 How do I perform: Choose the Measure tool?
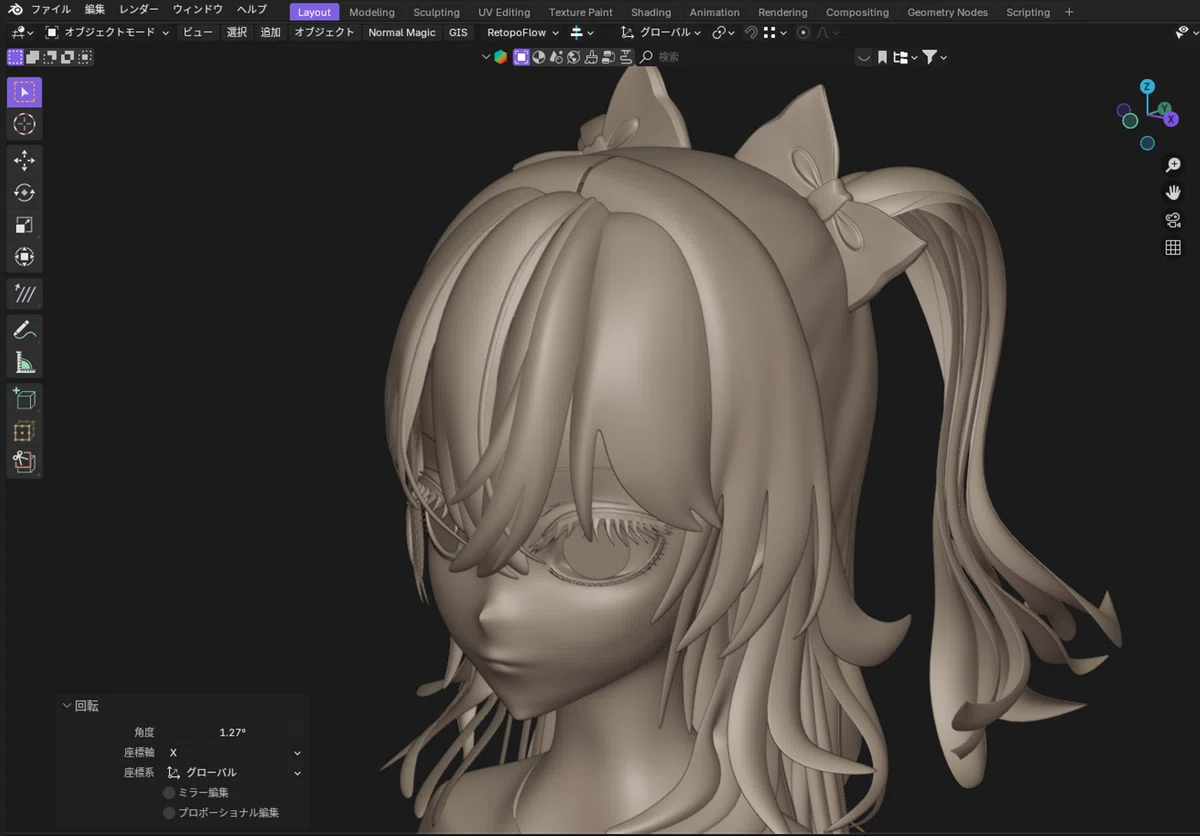[x=25, y=361]
